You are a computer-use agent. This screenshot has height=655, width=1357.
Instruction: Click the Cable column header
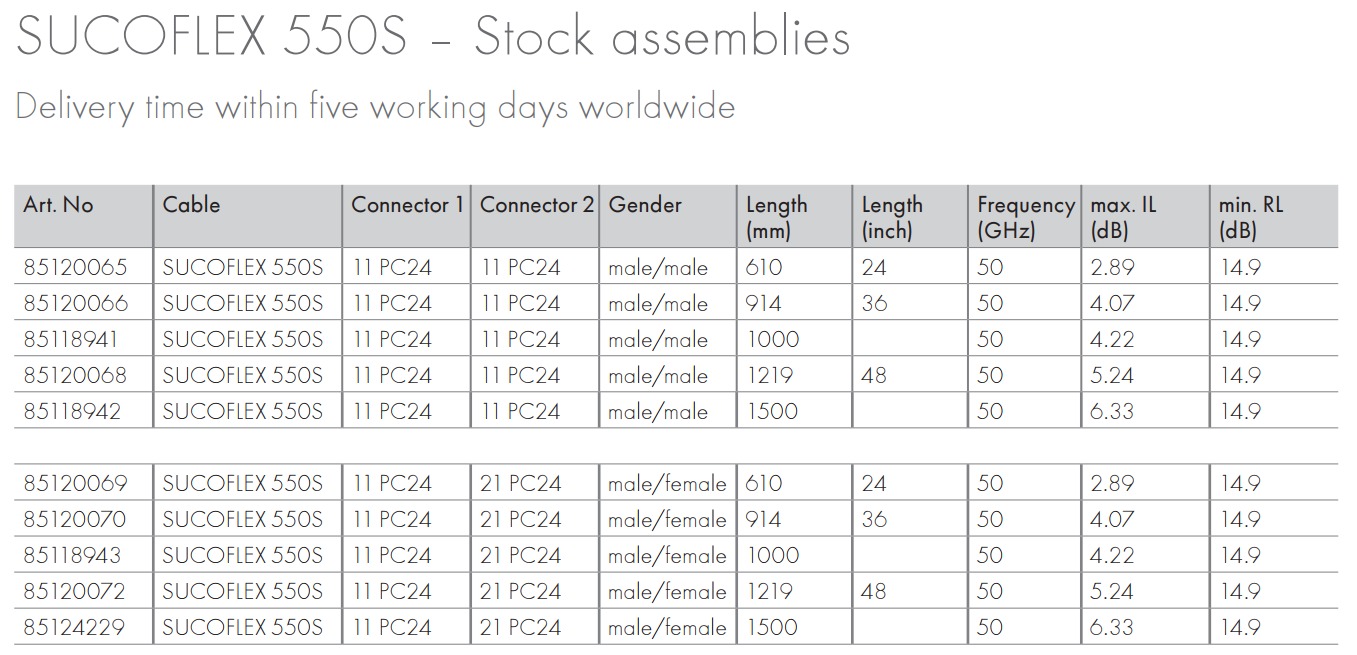point(191,205)
